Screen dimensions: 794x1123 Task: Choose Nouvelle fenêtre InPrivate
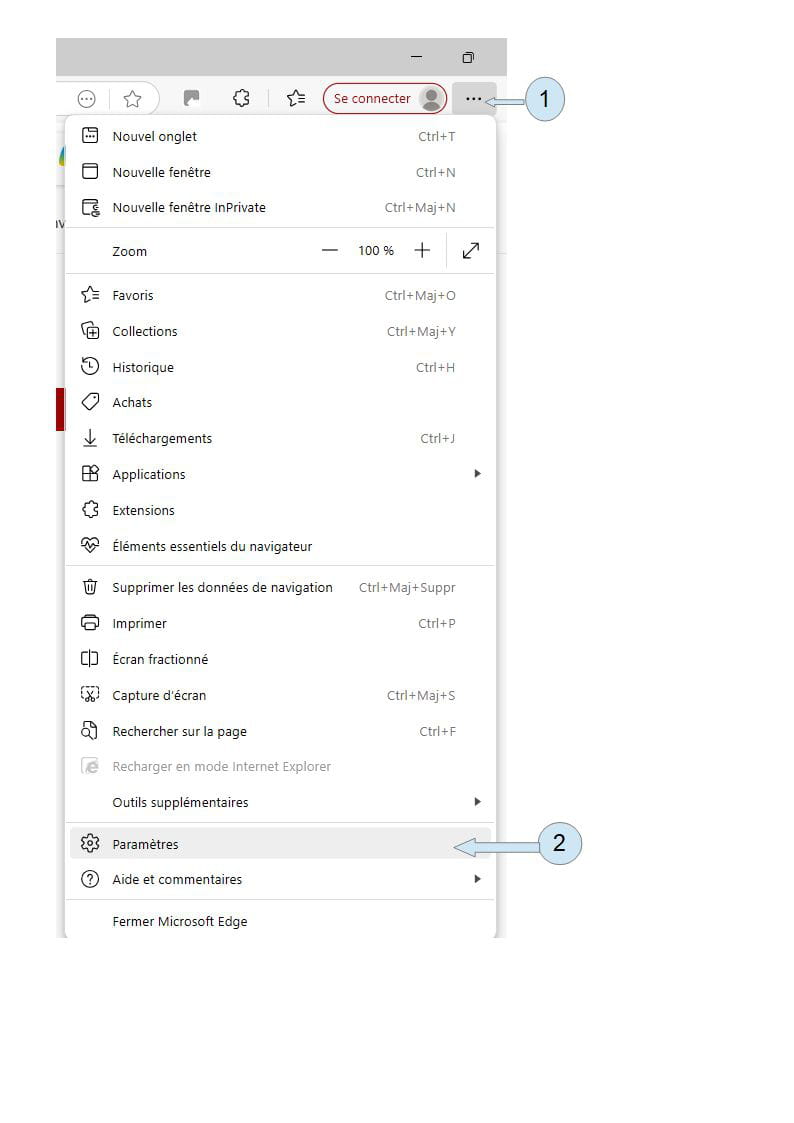click(x=281, y=208)
